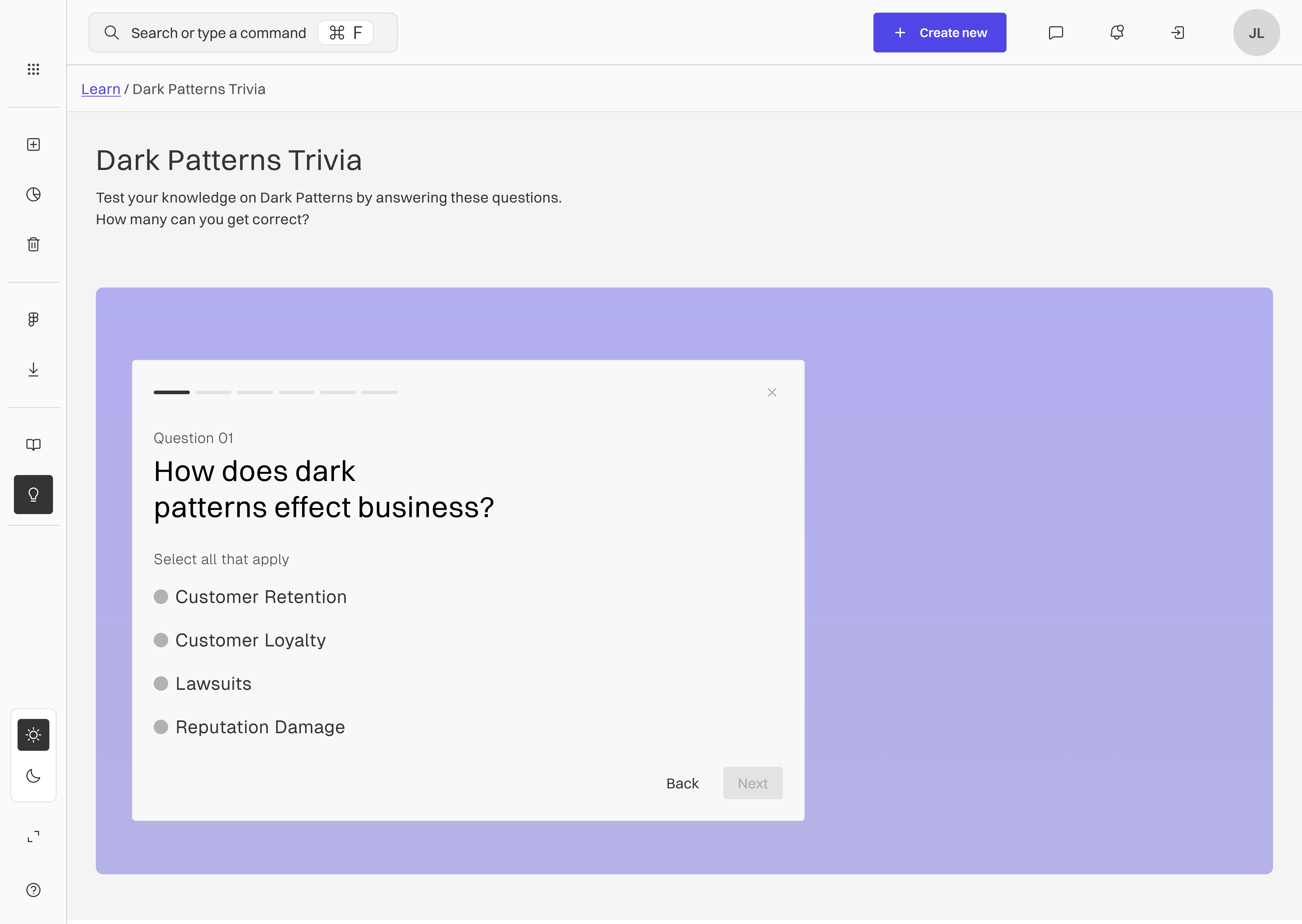Click the Learn breadcrumb link

click(x=101, y=89)
